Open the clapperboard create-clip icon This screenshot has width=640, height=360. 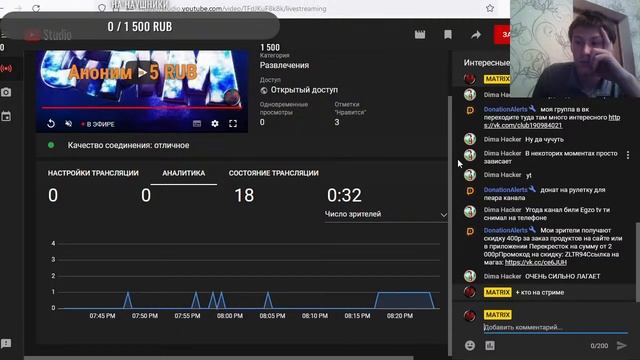pyautogui.click(x=420, y=35)
